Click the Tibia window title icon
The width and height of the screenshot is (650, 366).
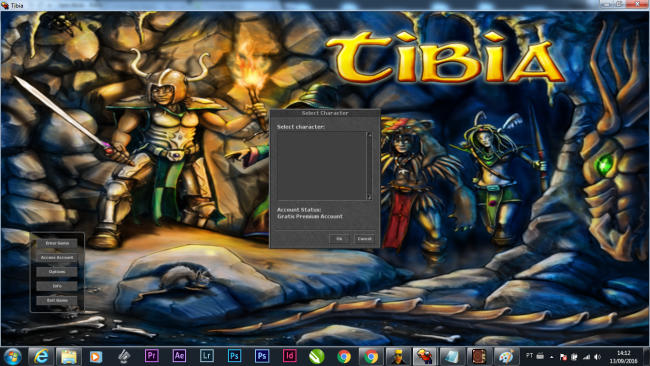click(x=5, y=5)
